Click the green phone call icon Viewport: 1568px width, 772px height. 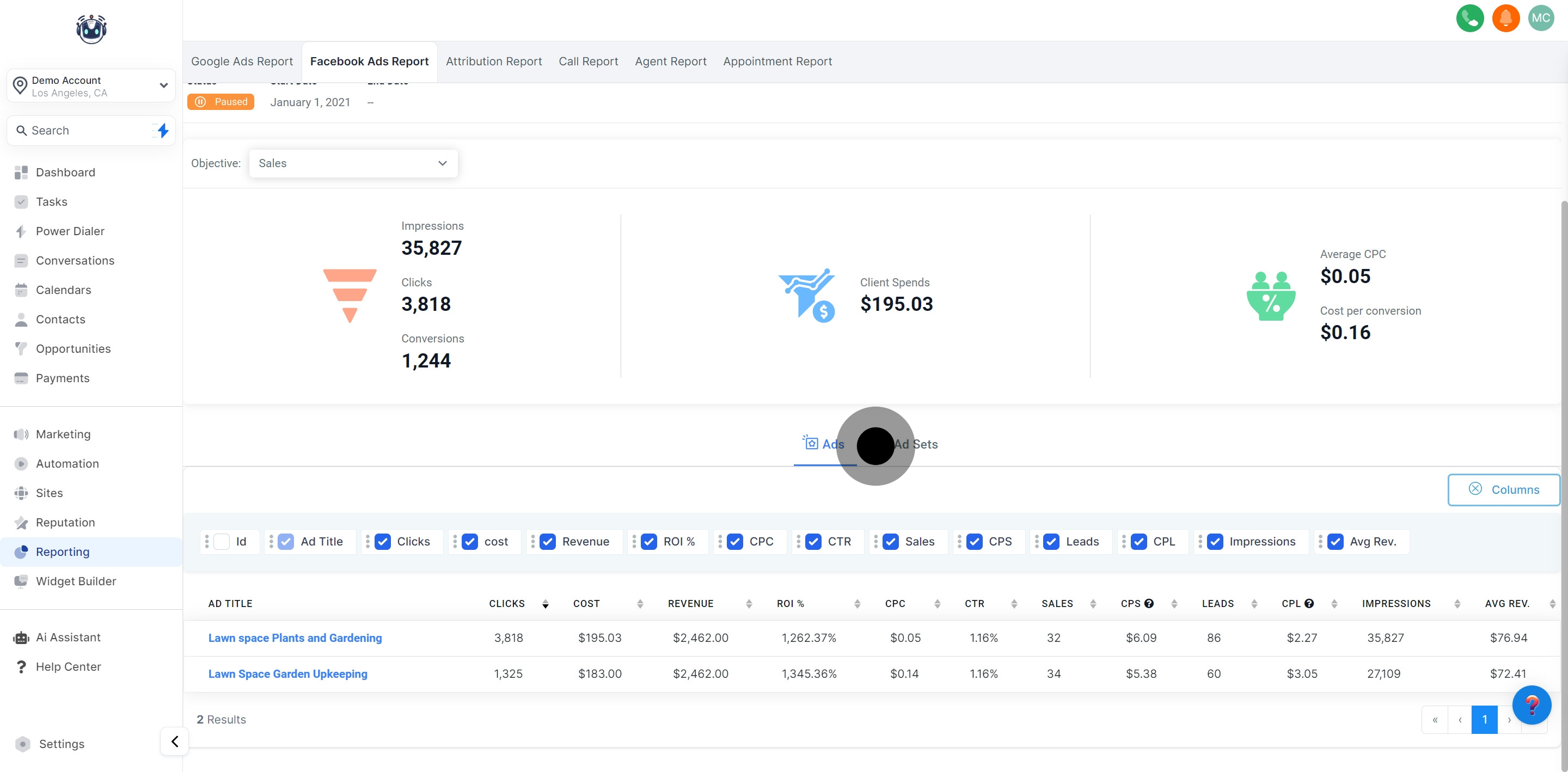1469,17
